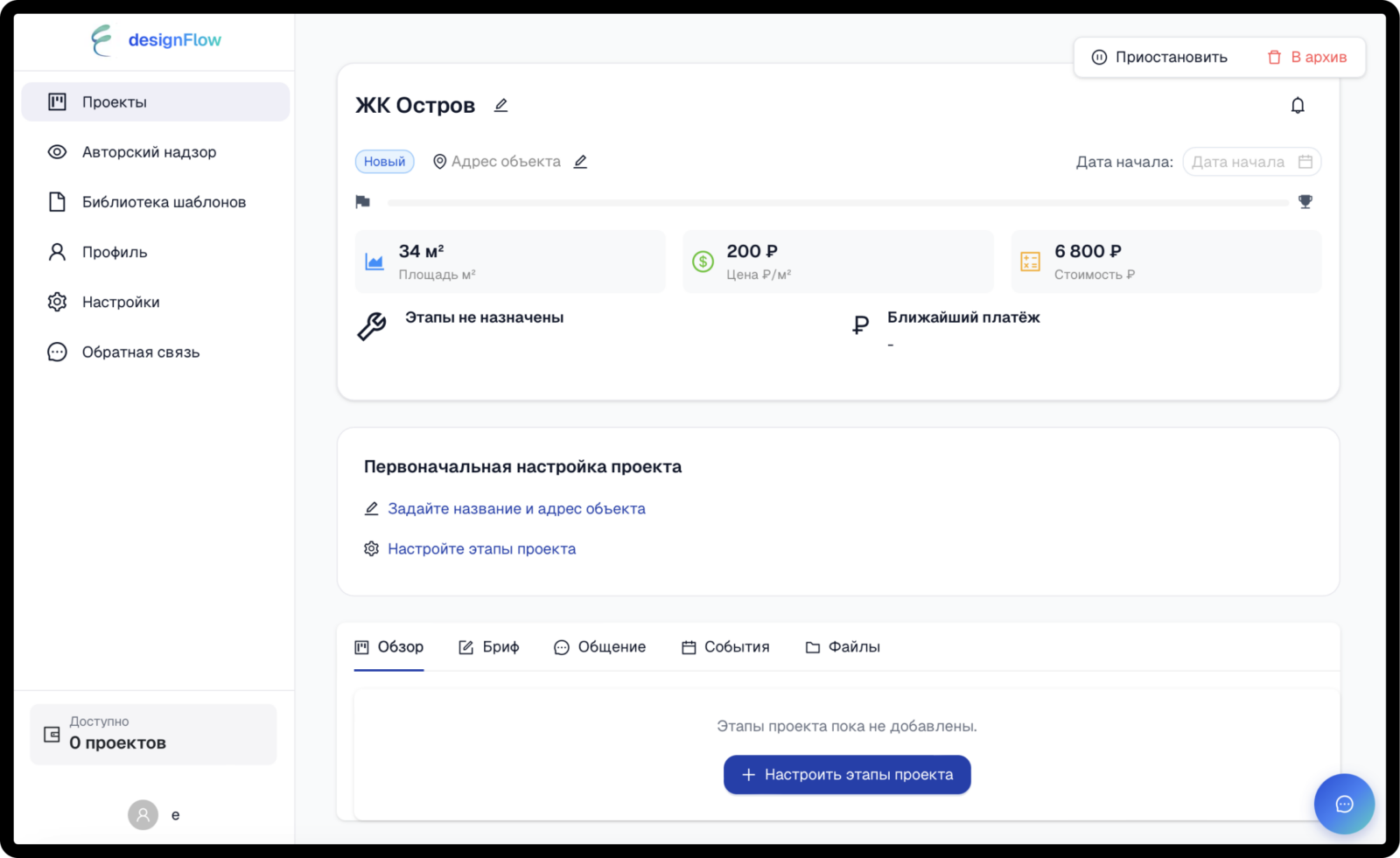Click the pencil icon next to ЖК Остров
The image size is (1400, 858).
(x=500, y=106)
